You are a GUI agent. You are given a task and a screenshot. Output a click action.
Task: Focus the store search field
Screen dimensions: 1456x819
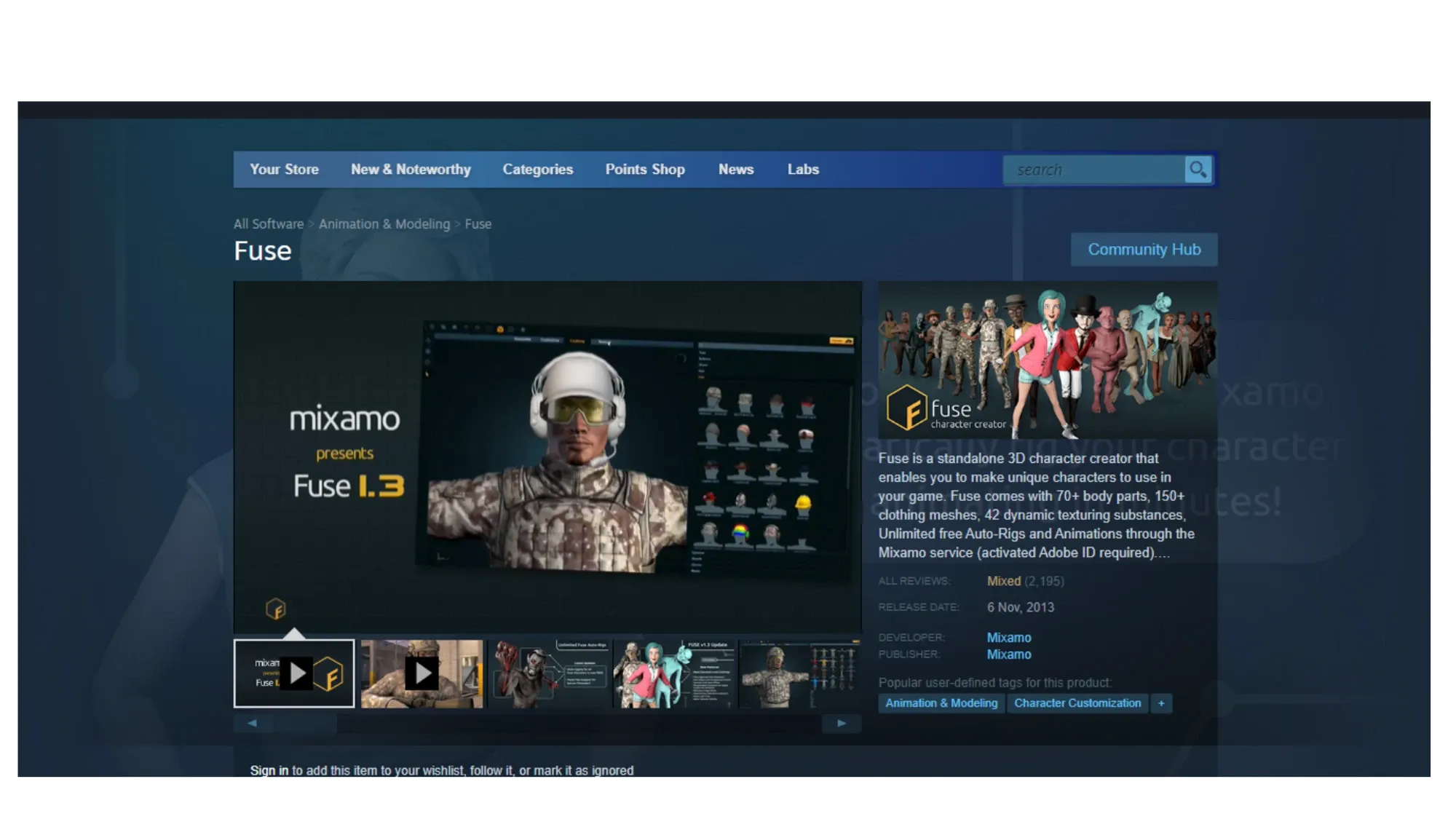click(1094, 170)
